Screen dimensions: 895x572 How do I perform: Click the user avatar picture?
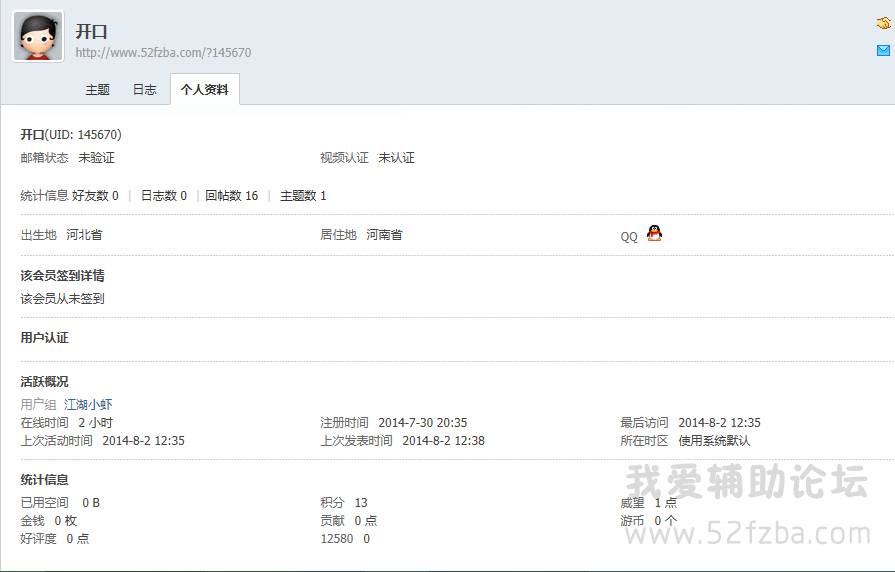click(x=38, y=37)
